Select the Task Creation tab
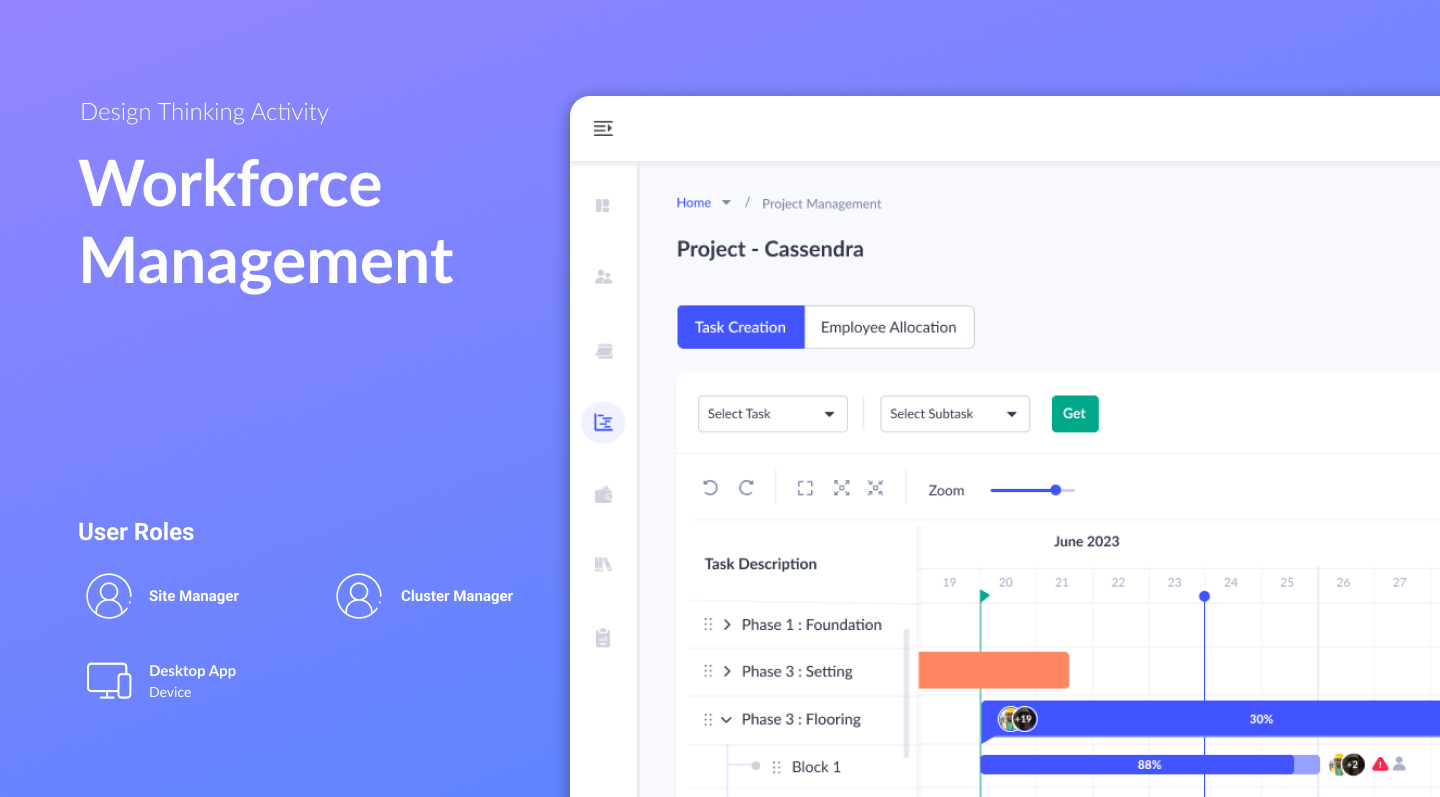The image size is (1440, 797). 740,327
